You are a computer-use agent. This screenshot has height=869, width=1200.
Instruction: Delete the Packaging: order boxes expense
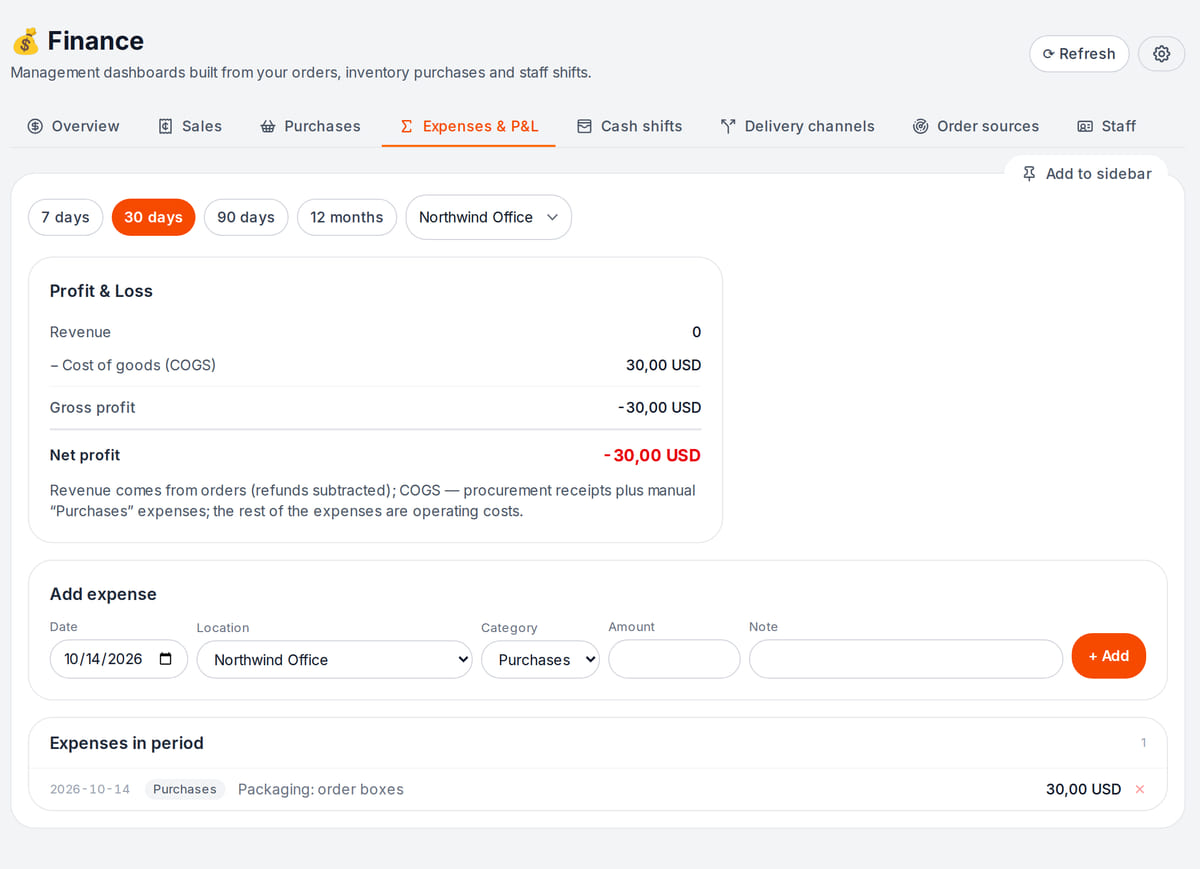coord(1139,790)
